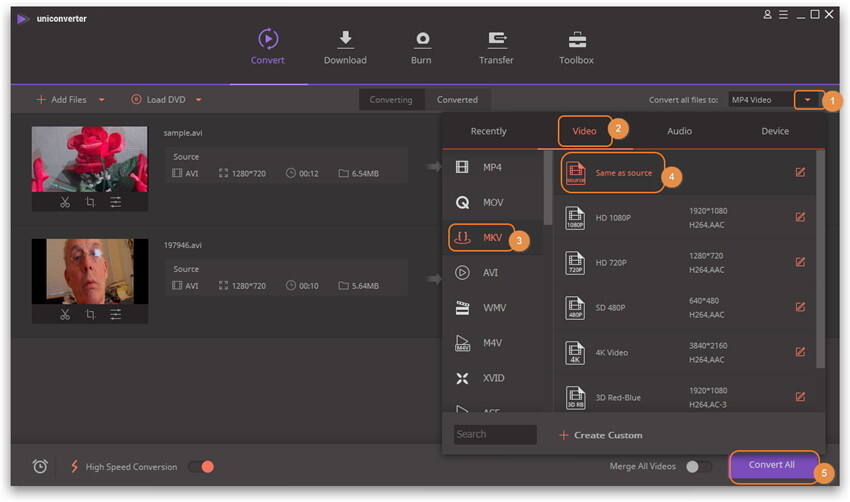Choose AVI format in list
Screen dimensions: 850x502
coord(493,273)
